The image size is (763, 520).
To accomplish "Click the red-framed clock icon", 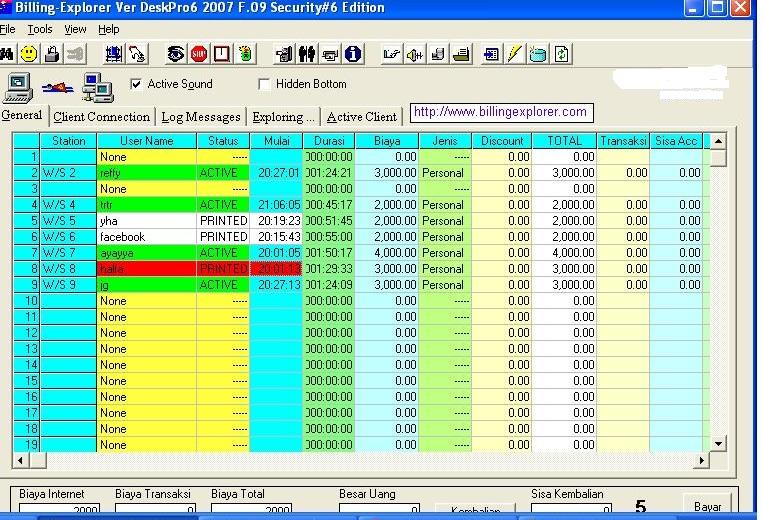I will click(222, 54).
